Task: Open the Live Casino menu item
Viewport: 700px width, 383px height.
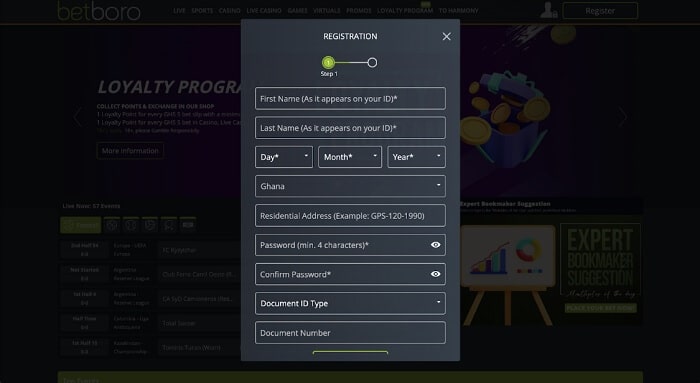Action: pyautogui.click(x=264, y=11)
